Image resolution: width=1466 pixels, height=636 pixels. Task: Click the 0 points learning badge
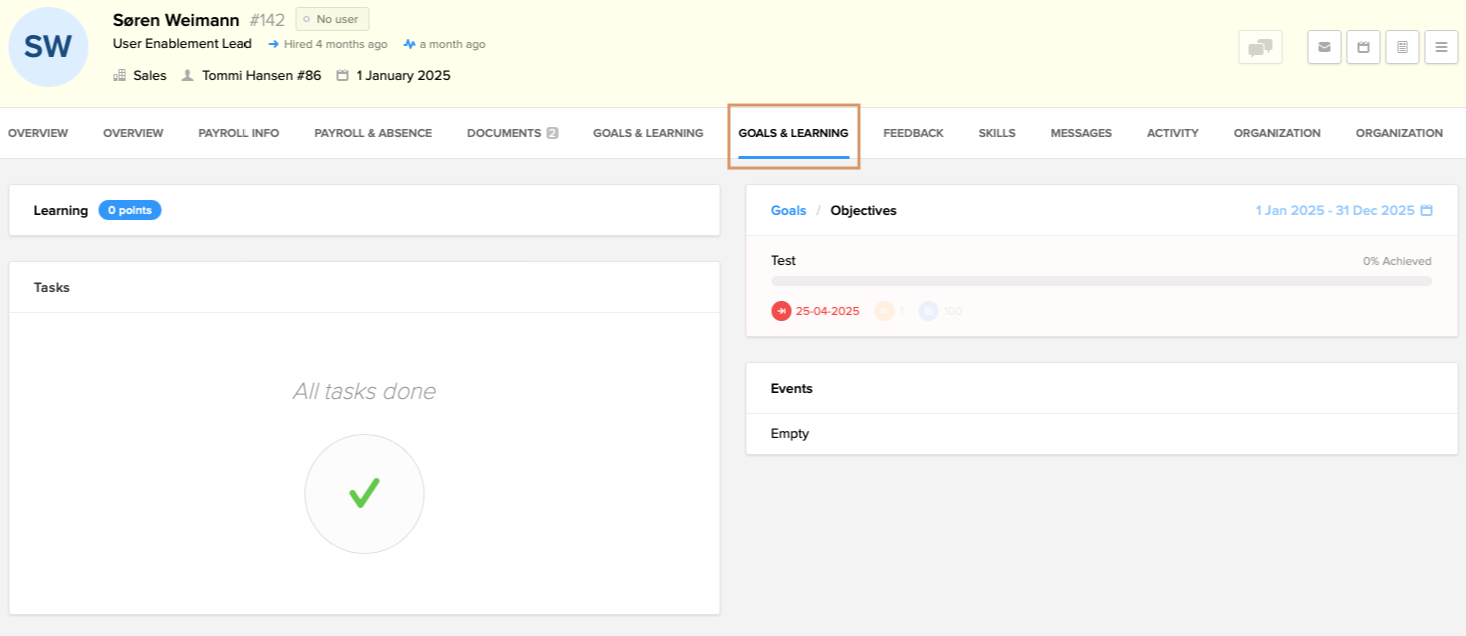click(129, 210)
